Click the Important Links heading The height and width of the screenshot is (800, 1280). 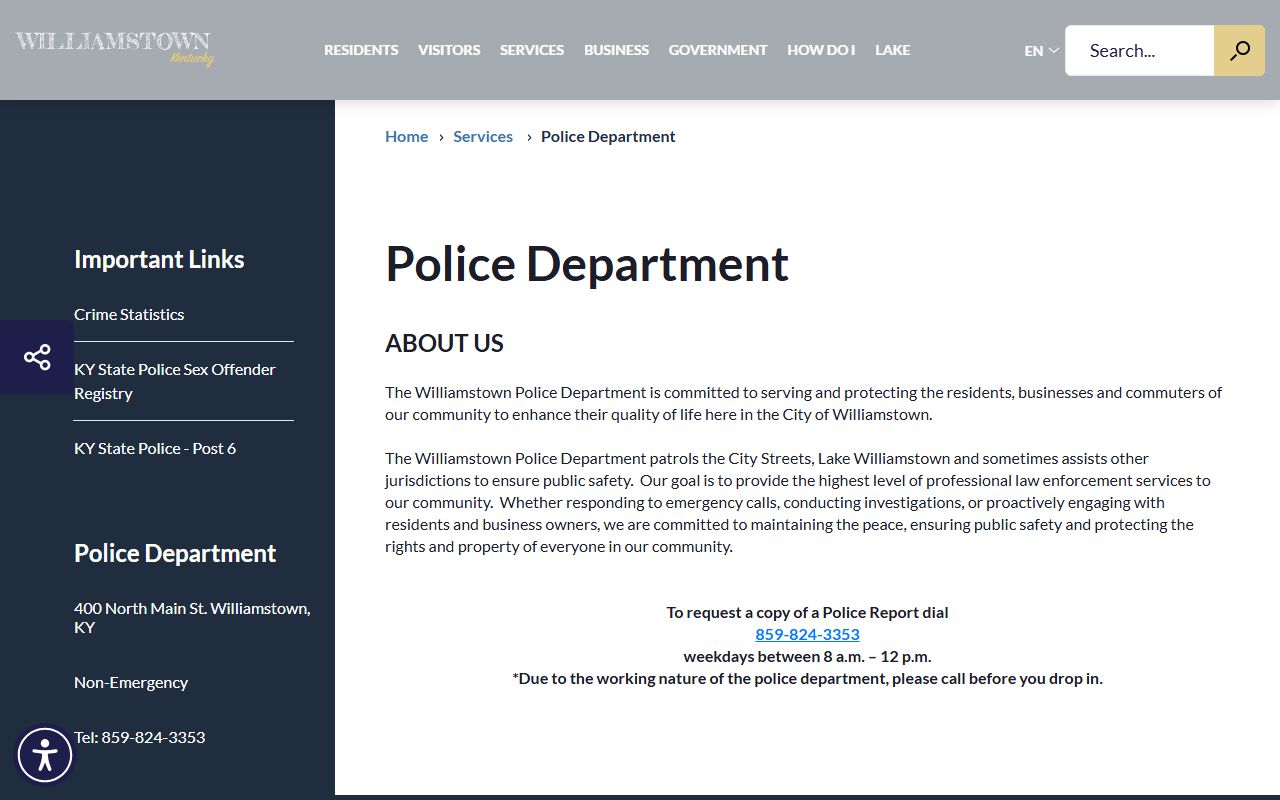point(159,259)
